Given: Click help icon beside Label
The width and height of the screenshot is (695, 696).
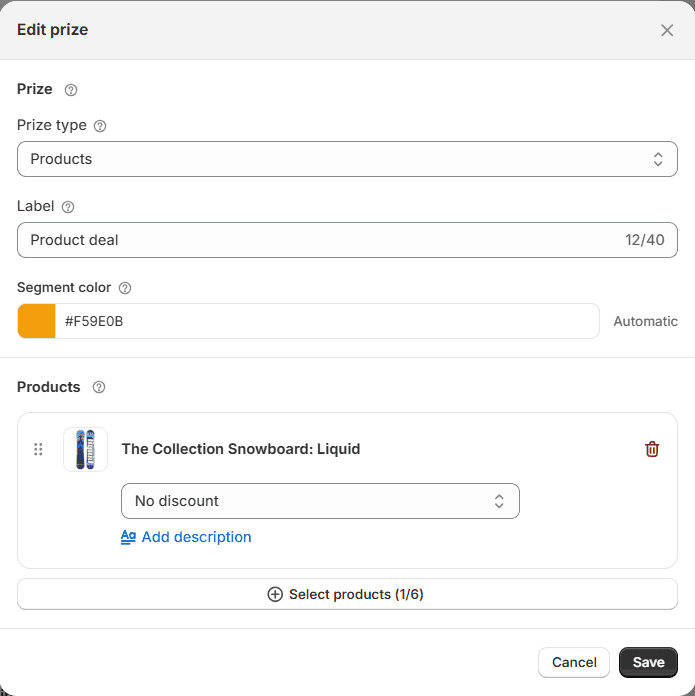Looking at the screenshot, I should (68, 207).
